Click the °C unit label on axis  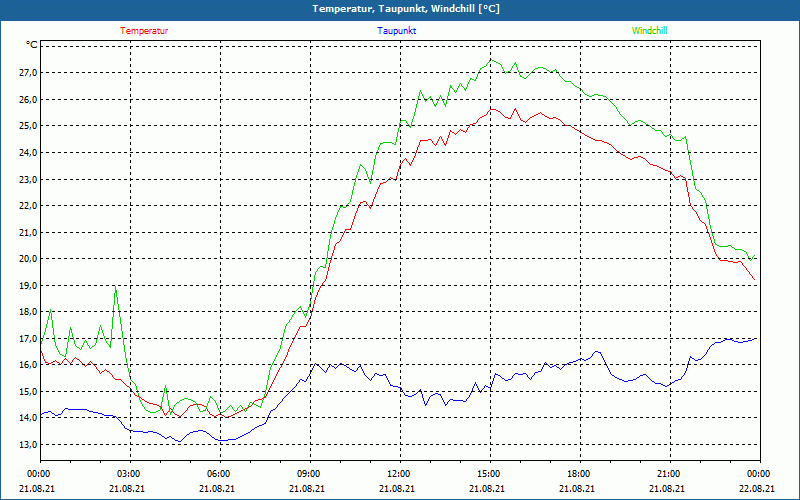(x=32, y=45)
